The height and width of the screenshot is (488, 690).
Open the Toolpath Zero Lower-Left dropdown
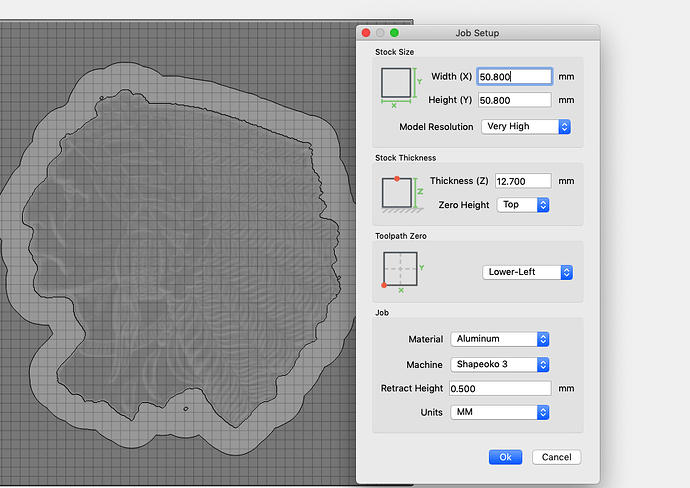click(527, 272)
